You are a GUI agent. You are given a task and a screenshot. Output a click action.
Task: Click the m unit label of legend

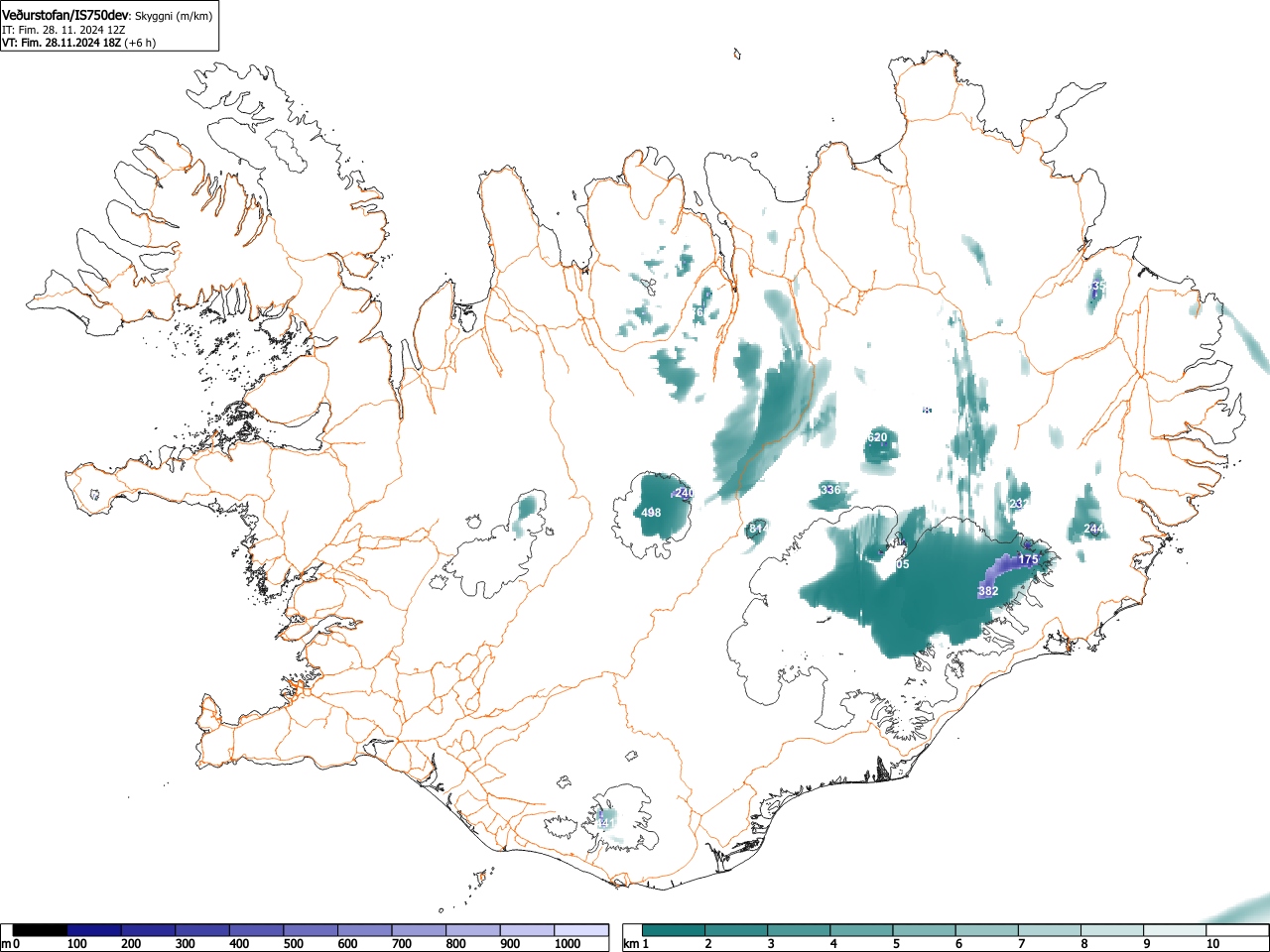[6, 944]
